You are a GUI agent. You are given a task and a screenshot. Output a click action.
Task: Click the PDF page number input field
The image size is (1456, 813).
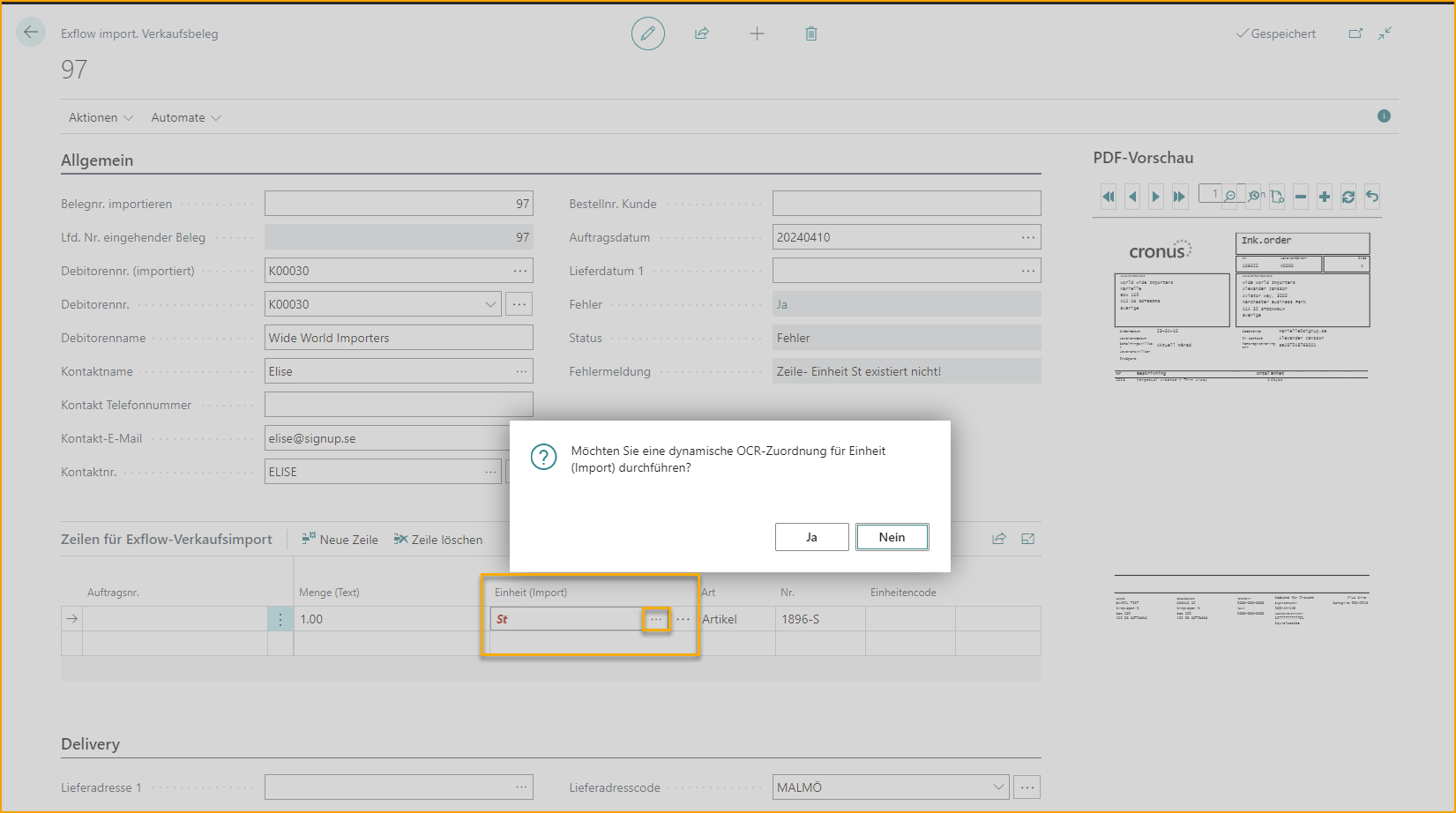(x=1212, y=193)
